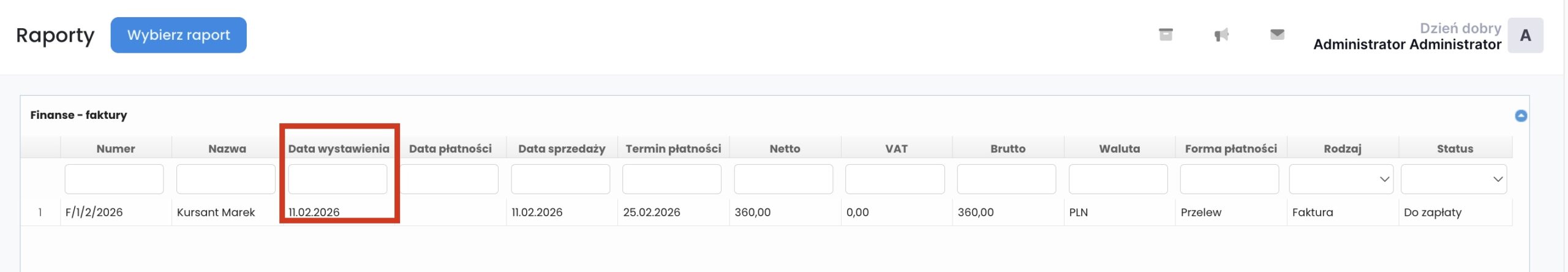Click the Numer filter input field

coord(114,179)
